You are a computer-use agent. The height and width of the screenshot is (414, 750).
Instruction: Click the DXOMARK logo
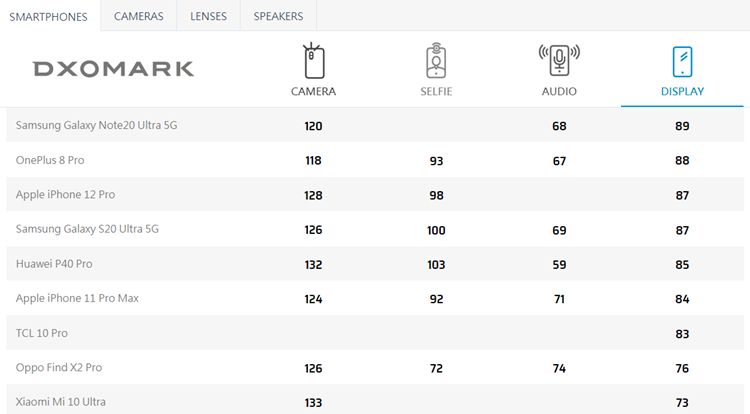coord(113,69)
